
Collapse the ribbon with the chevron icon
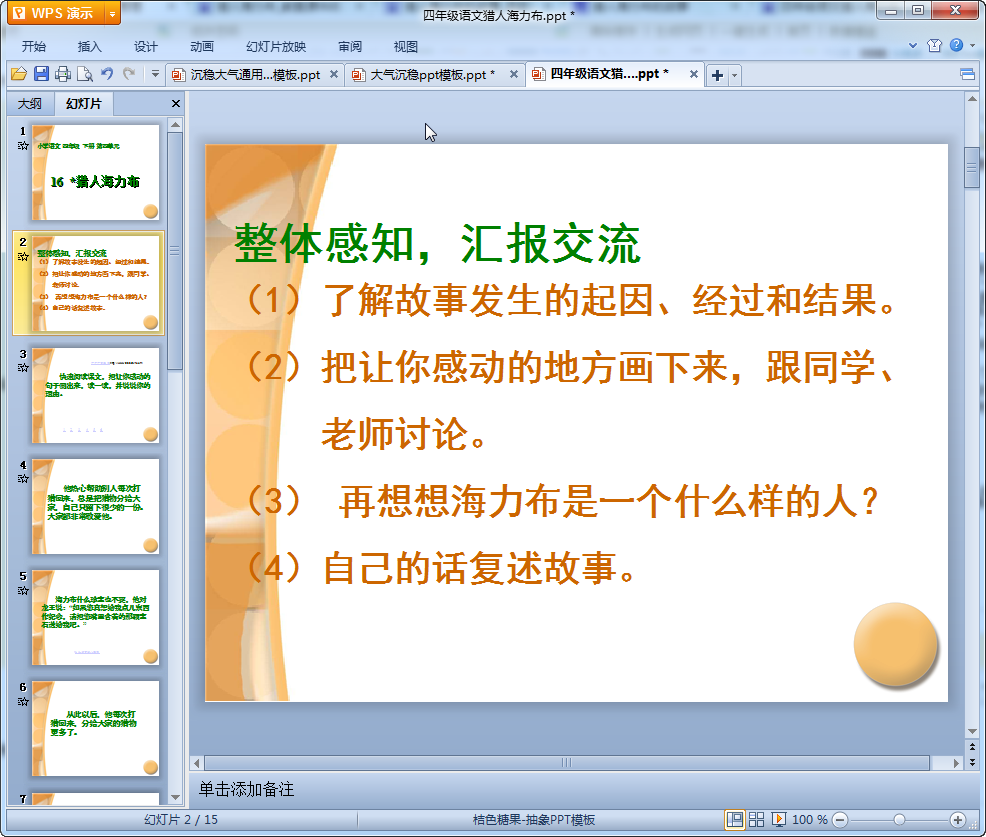pos(913,45)
